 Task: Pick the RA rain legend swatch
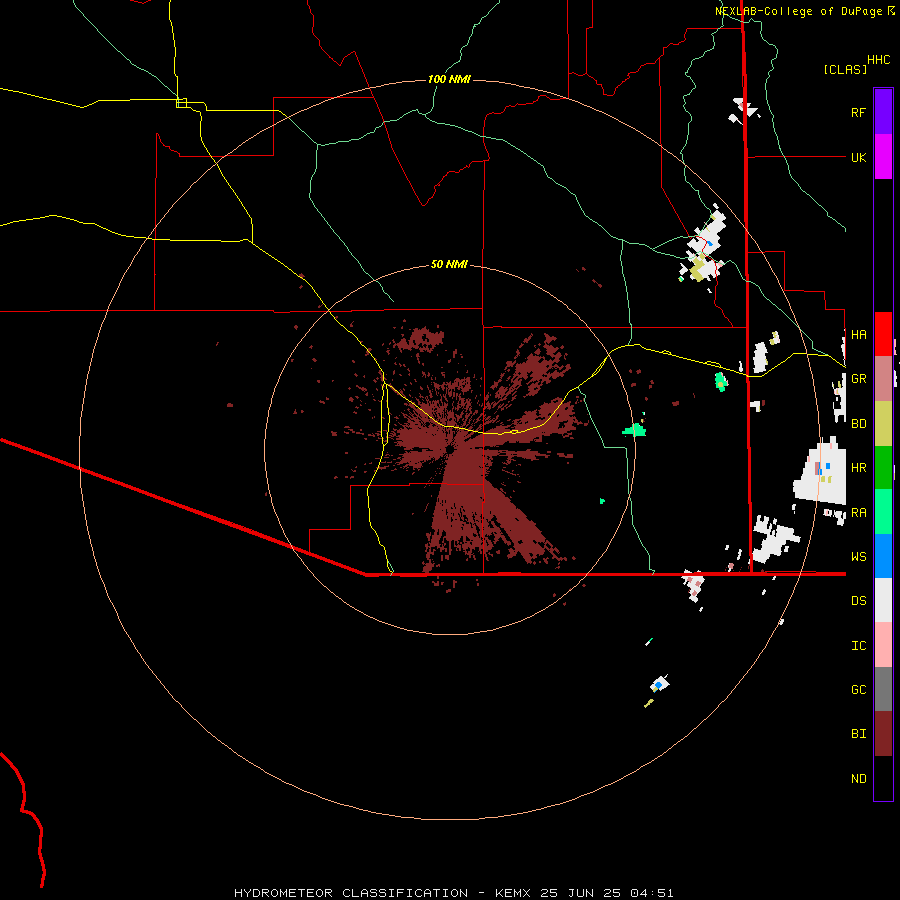click(x=883, y=512)
